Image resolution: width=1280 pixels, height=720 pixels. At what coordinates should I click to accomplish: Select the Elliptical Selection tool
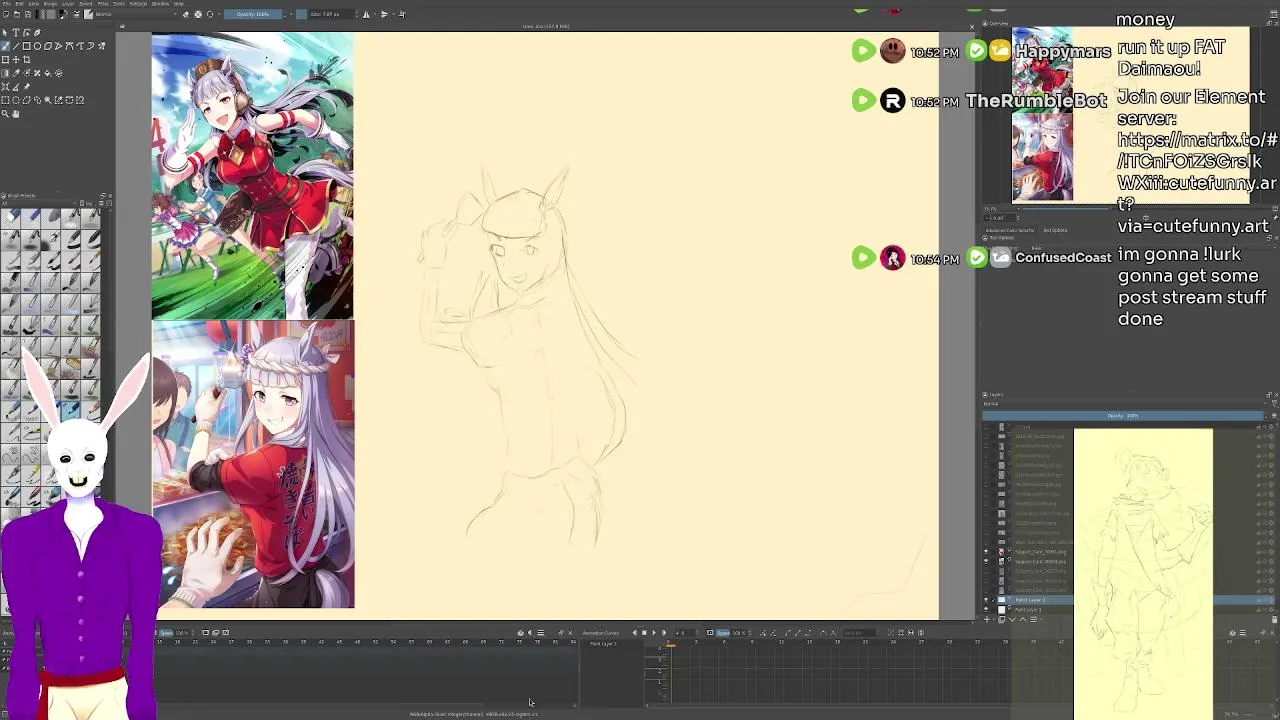tap(15, 100)
